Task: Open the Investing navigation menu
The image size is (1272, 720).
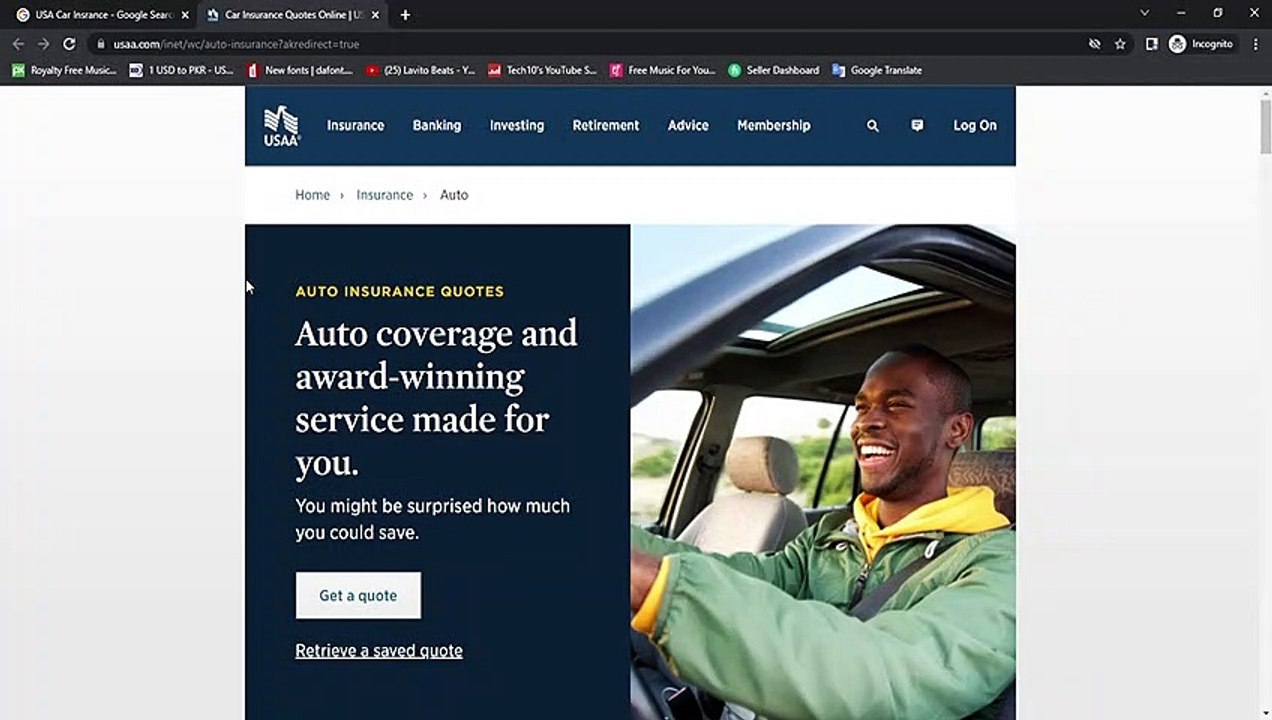Action: (517, 126)
